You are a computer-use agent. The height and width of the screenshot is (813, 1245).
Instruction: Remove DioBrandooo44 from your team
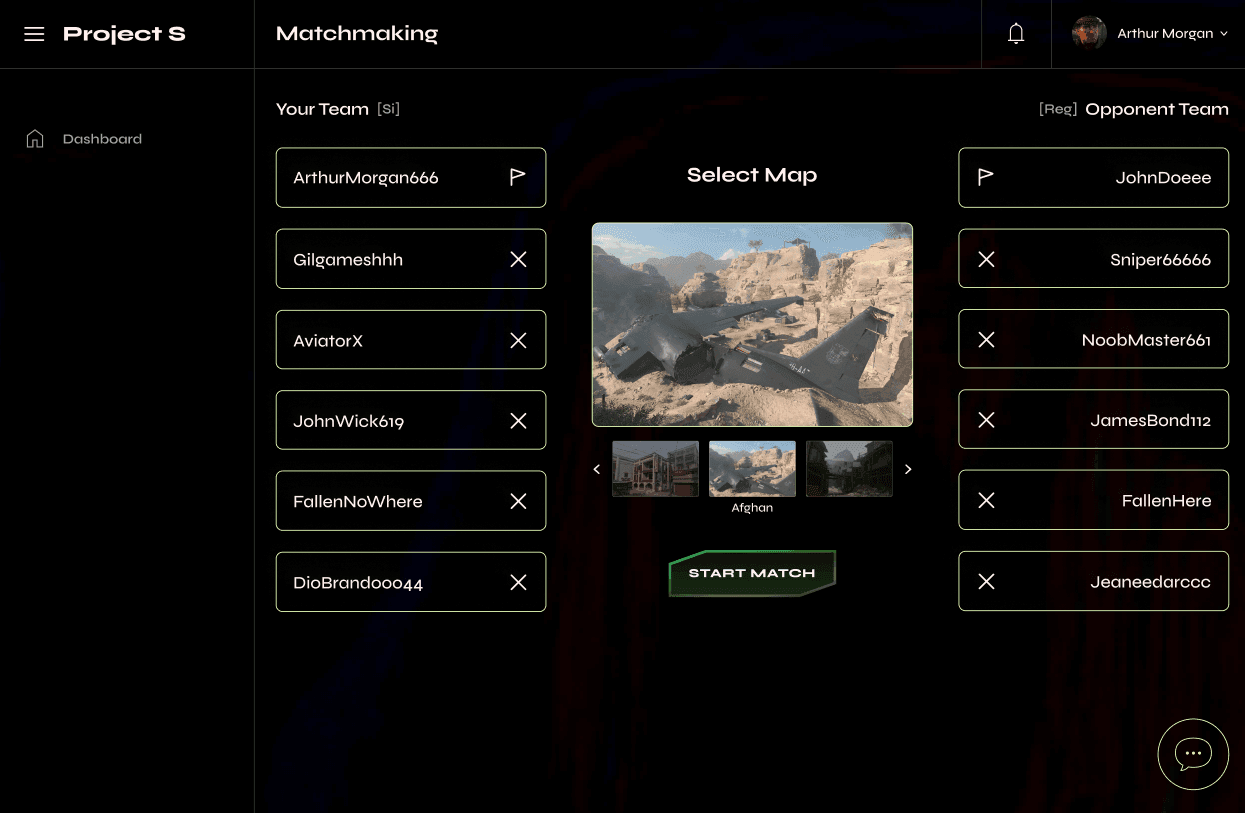(x=518, y=581)
